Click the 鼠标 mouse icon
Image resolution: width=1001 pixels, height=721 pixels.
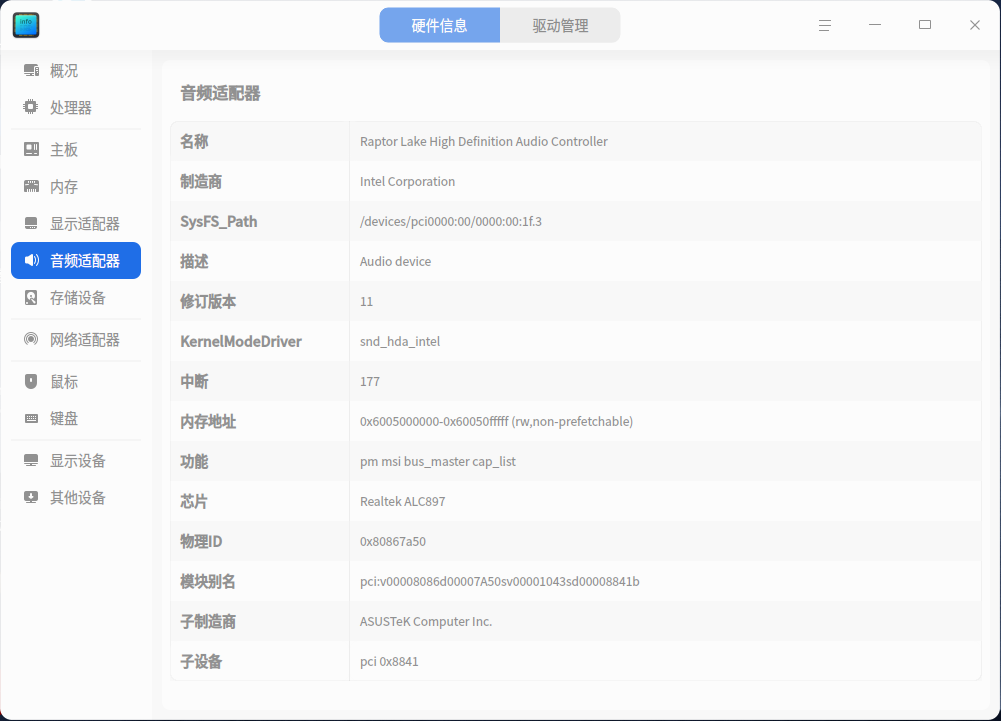coord(31,382)
